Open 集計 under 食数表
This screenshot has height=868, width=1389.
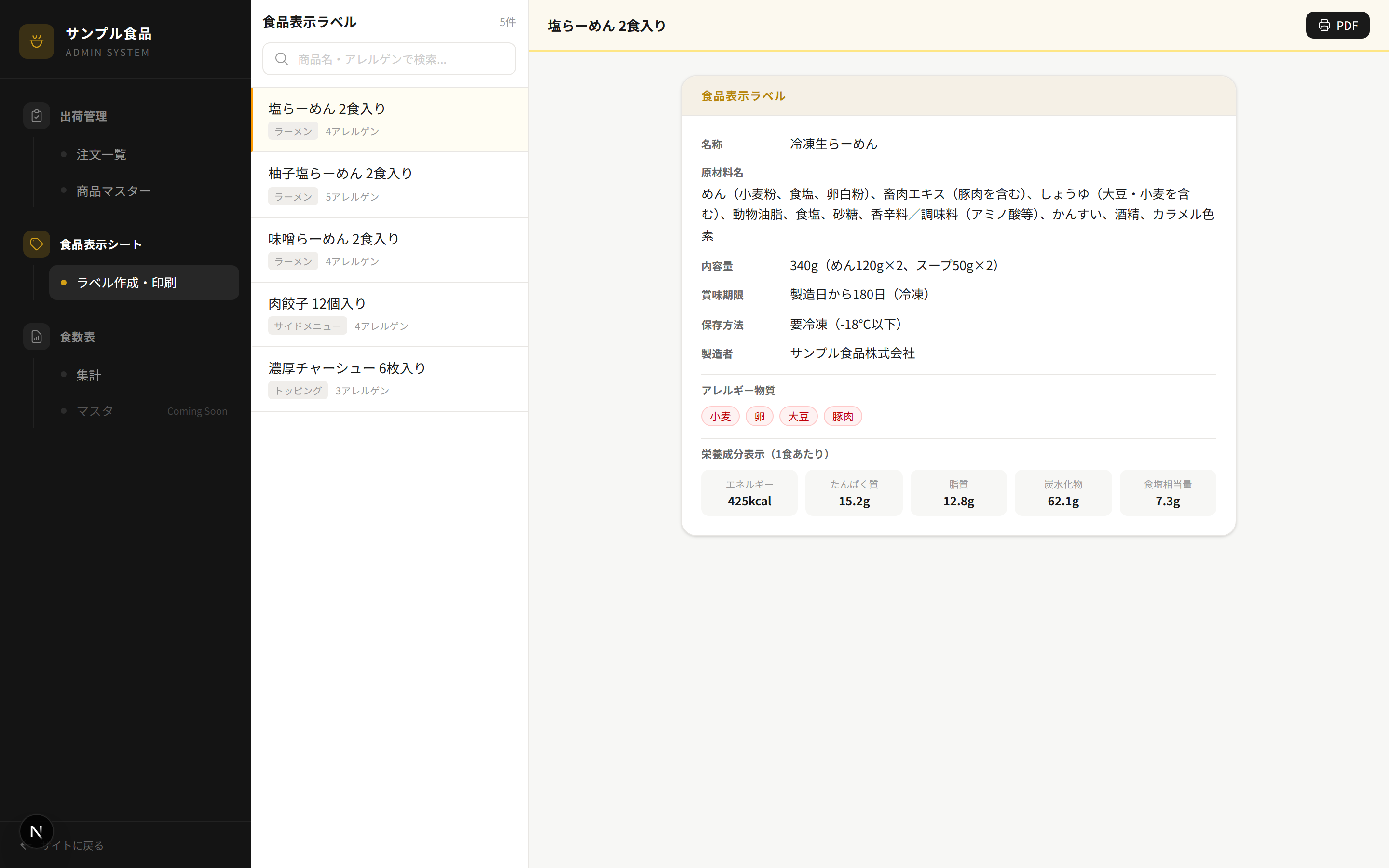[144, 375]
